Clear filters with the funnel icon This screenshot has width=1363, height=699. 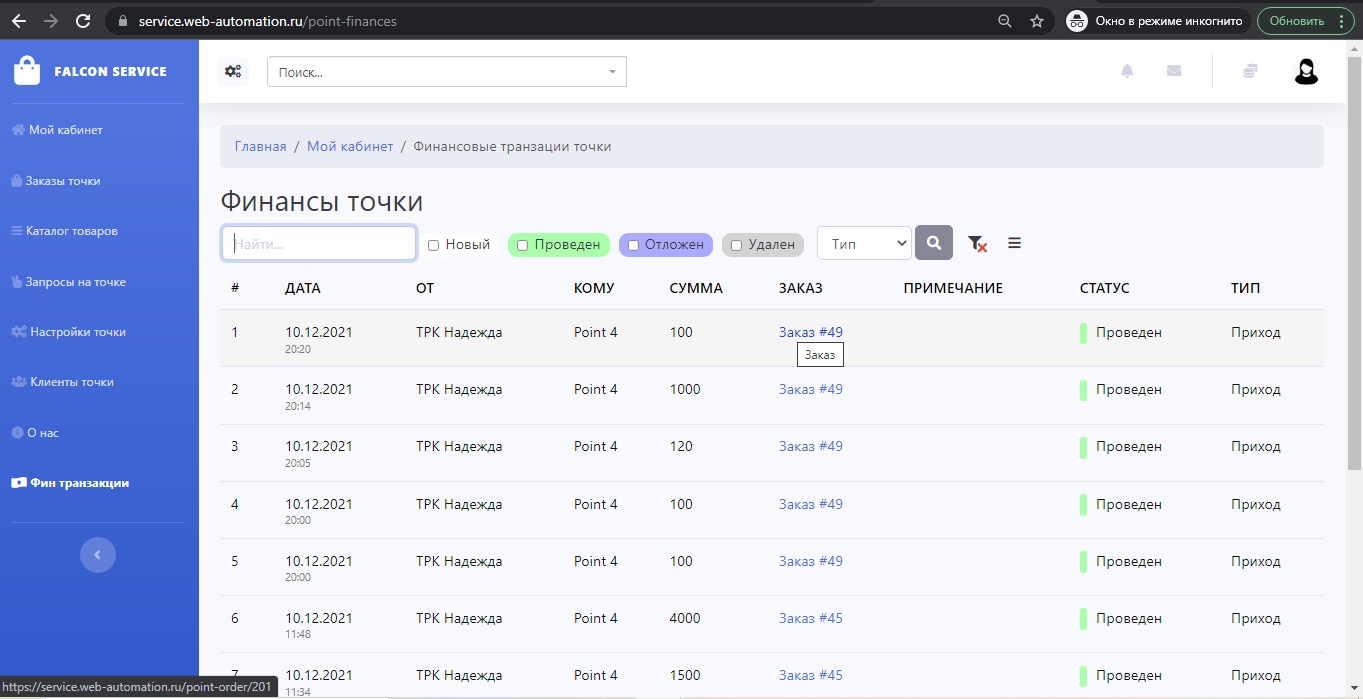point(977,243)
